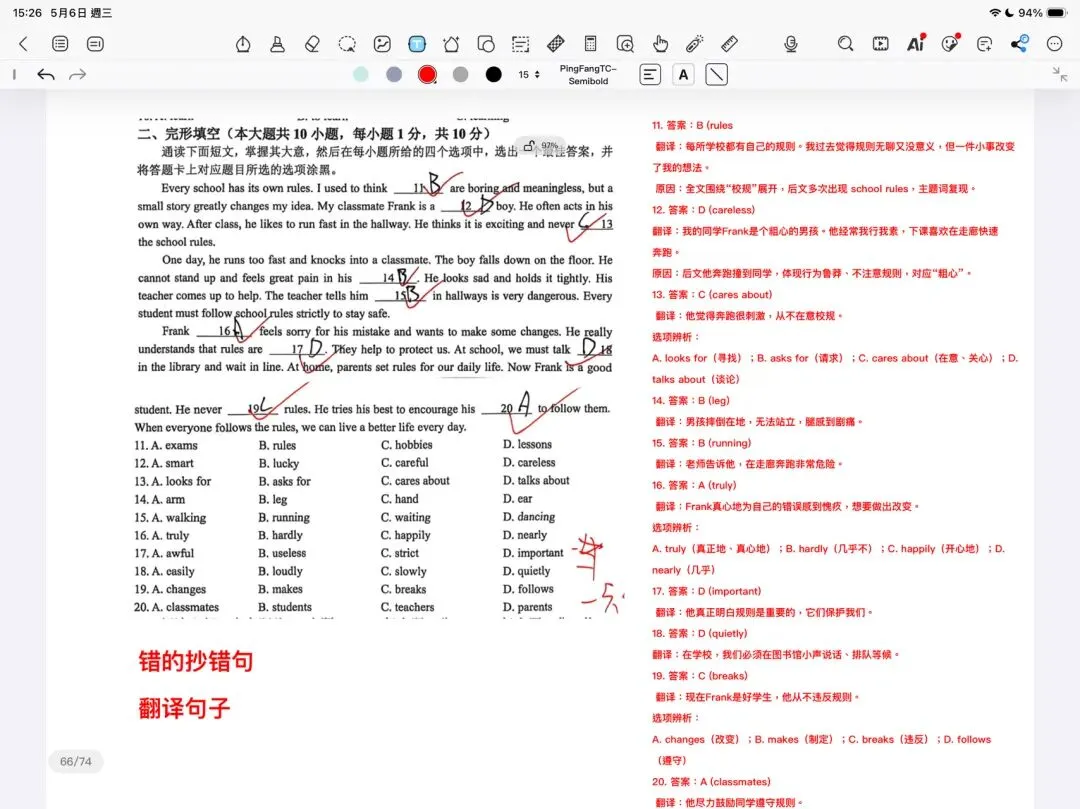Viewport: 1080px width, 809px height.
Task: Tap answer line '12. 答案：D (careless)'
Action: (703, 210)
